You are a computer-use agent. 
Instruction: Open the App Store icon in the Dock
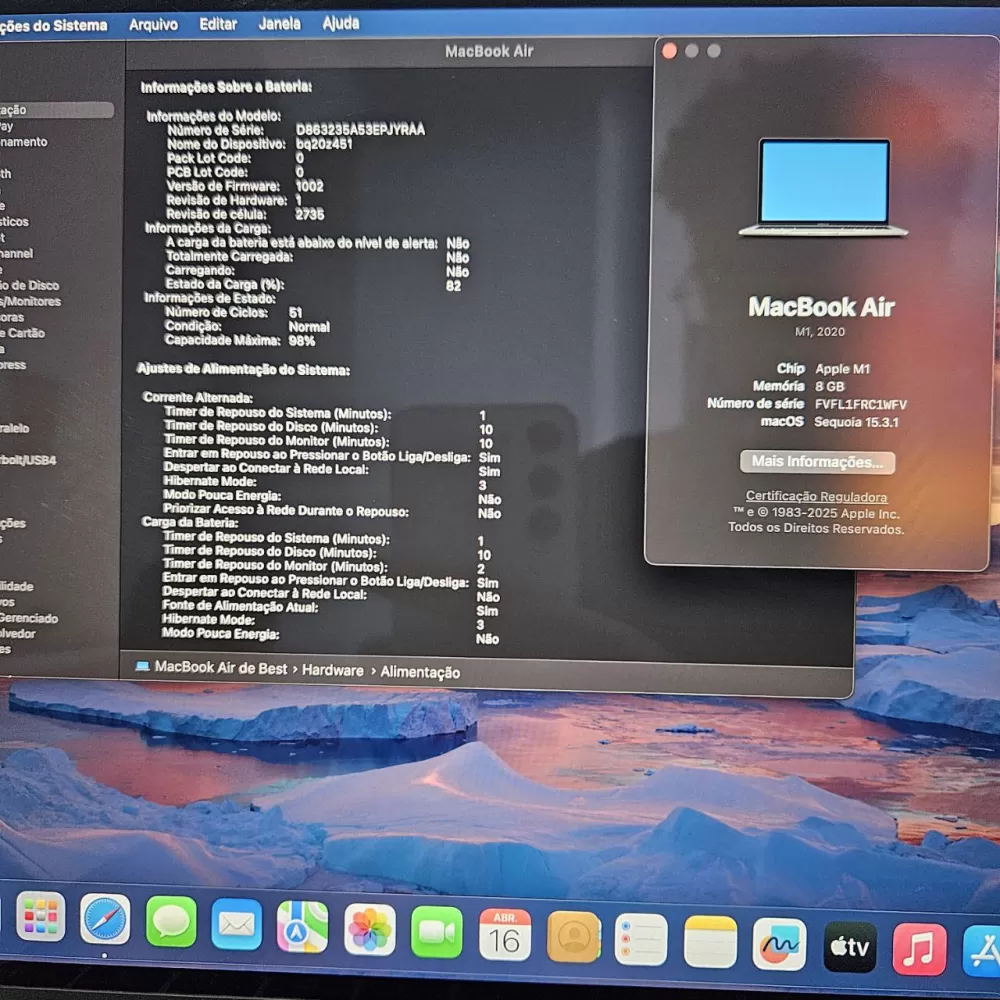pos(983,952)
